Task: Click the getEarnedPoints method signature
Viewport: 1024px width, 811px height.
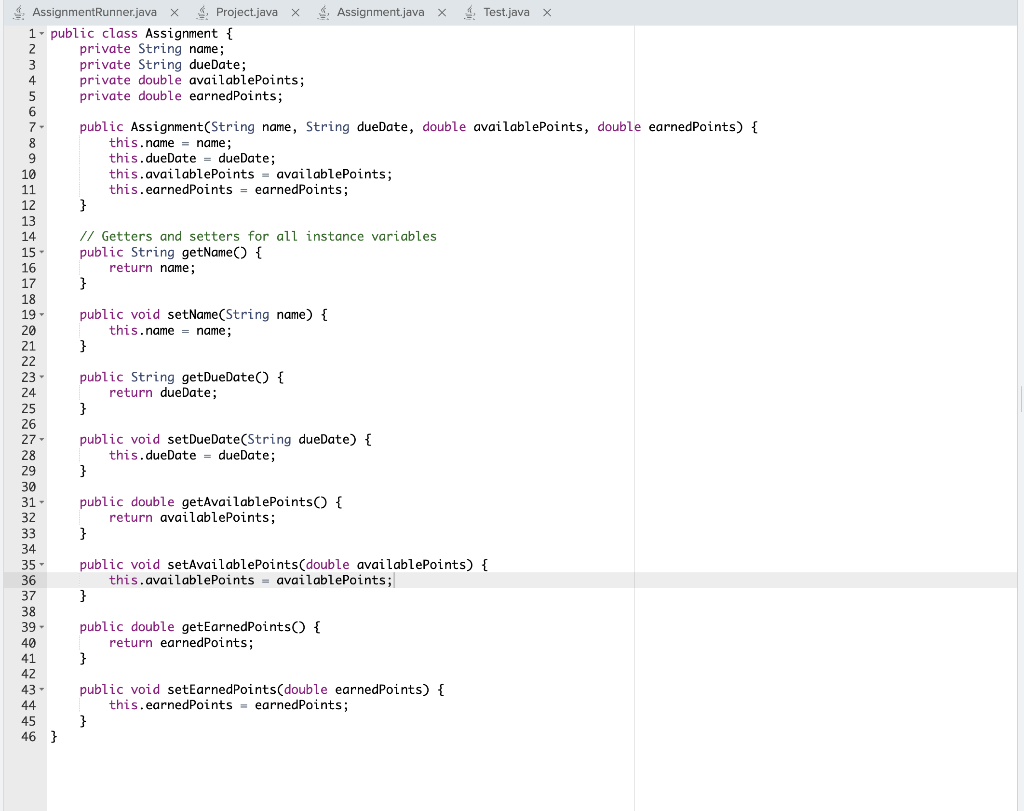Action: (x=200, y=627)
